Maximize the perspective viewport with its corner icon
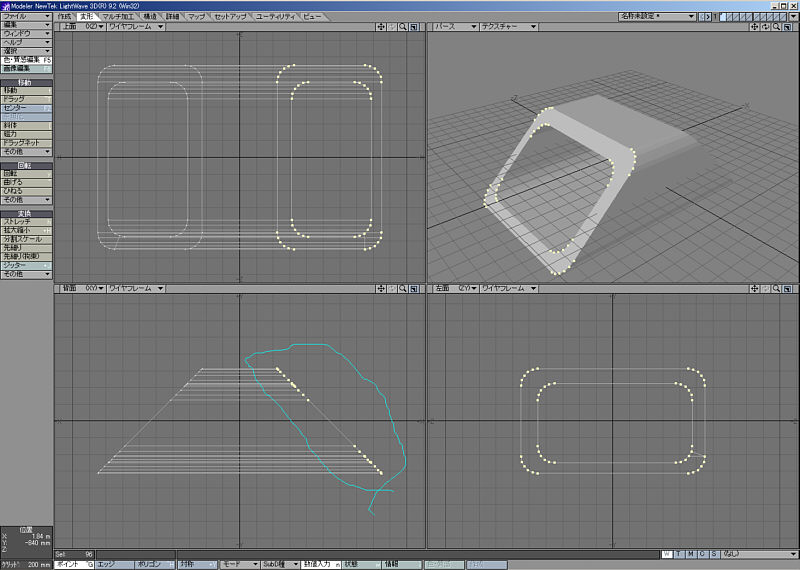This screenshot has width=800, height=570. point(788,27)
